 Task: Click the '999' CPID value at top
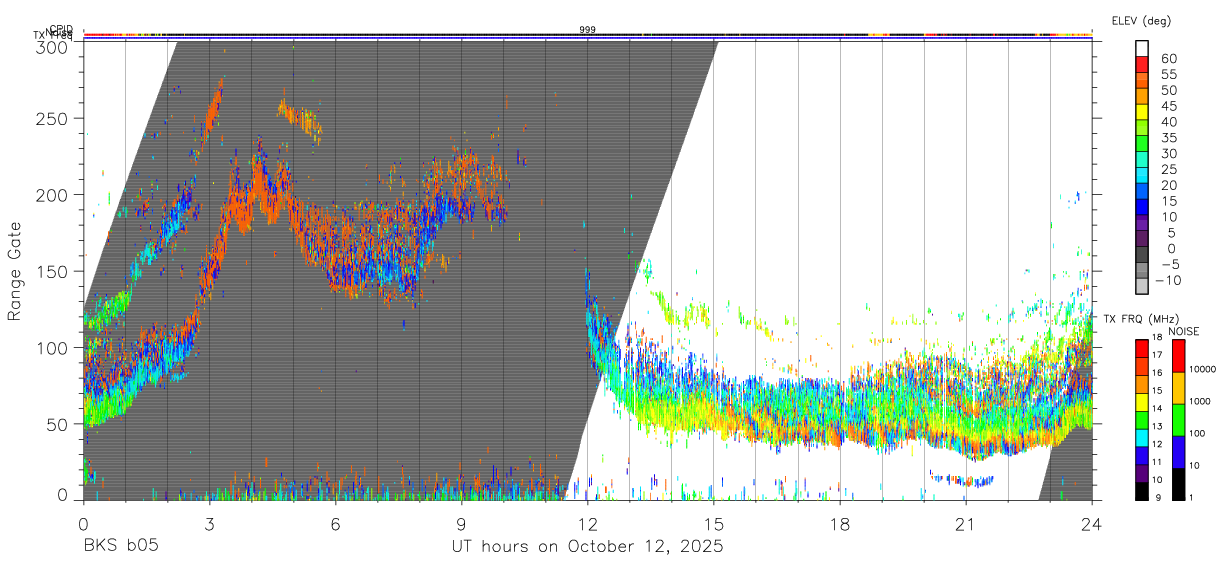coord(588,30)
